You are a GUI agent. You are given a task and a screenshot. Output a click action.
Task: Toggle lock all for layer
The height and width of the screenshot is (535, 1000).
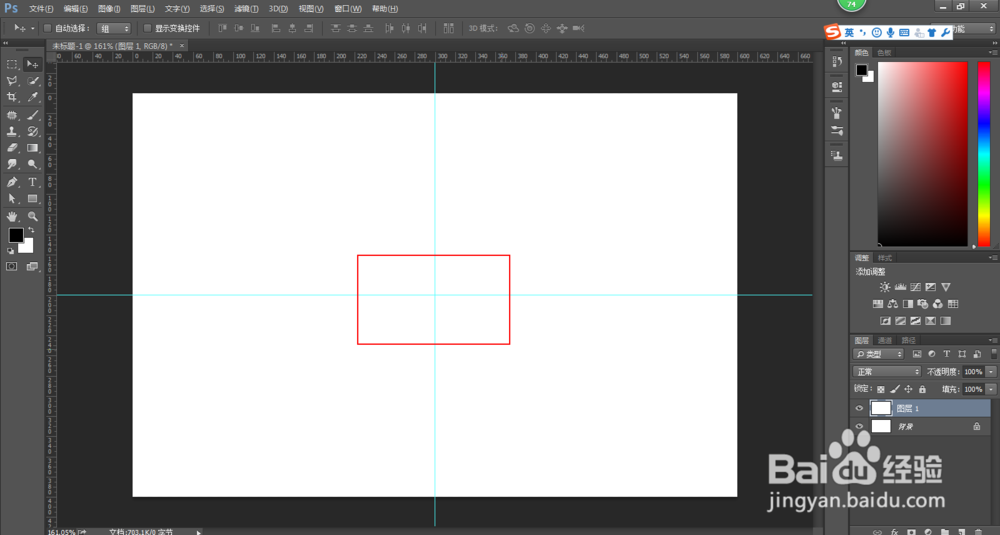pos(922,390)
